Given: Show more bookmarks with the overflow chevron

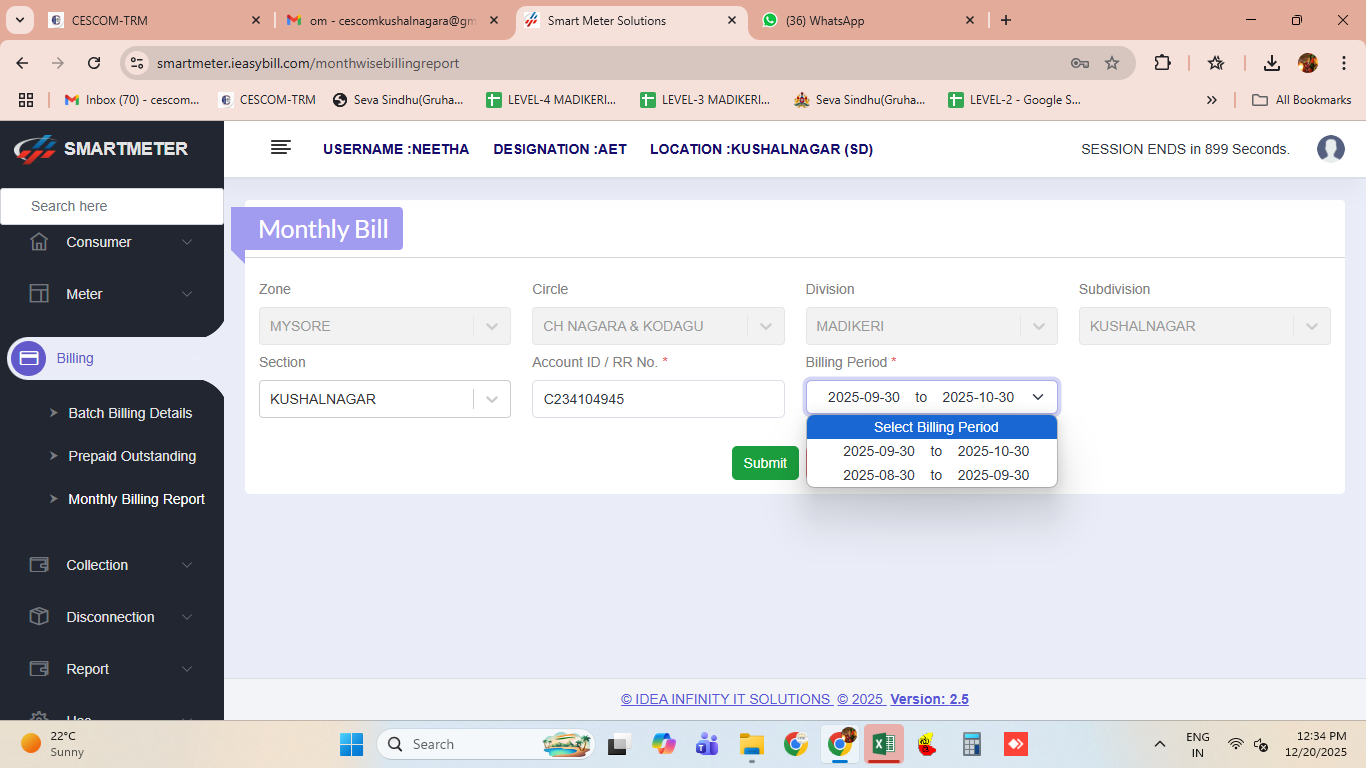Looking at the screenshot, I should click(x=1212, y=100).
